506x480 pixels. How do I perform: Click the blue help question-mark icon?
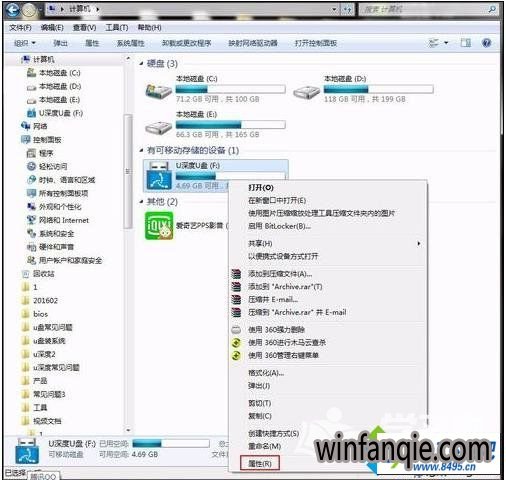(x=486, y=43)
